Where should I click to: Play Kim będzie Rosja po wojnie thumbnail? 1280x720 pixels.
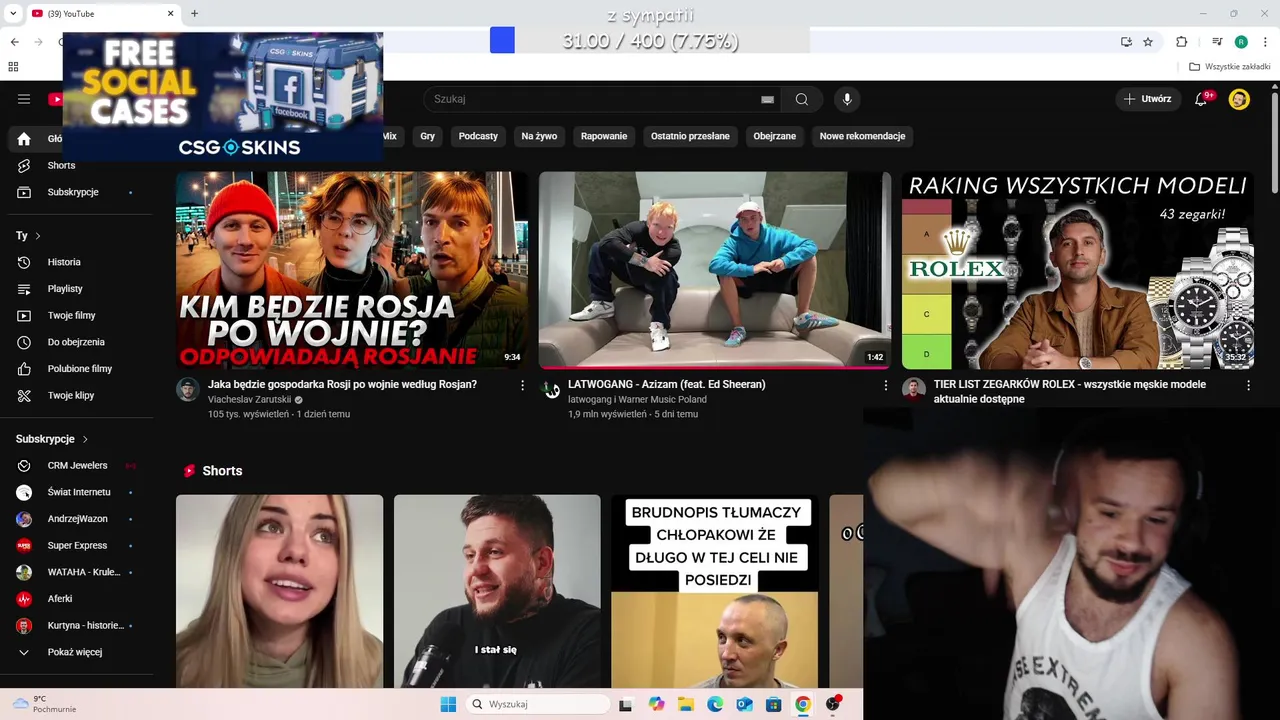(x=352, y=270)
